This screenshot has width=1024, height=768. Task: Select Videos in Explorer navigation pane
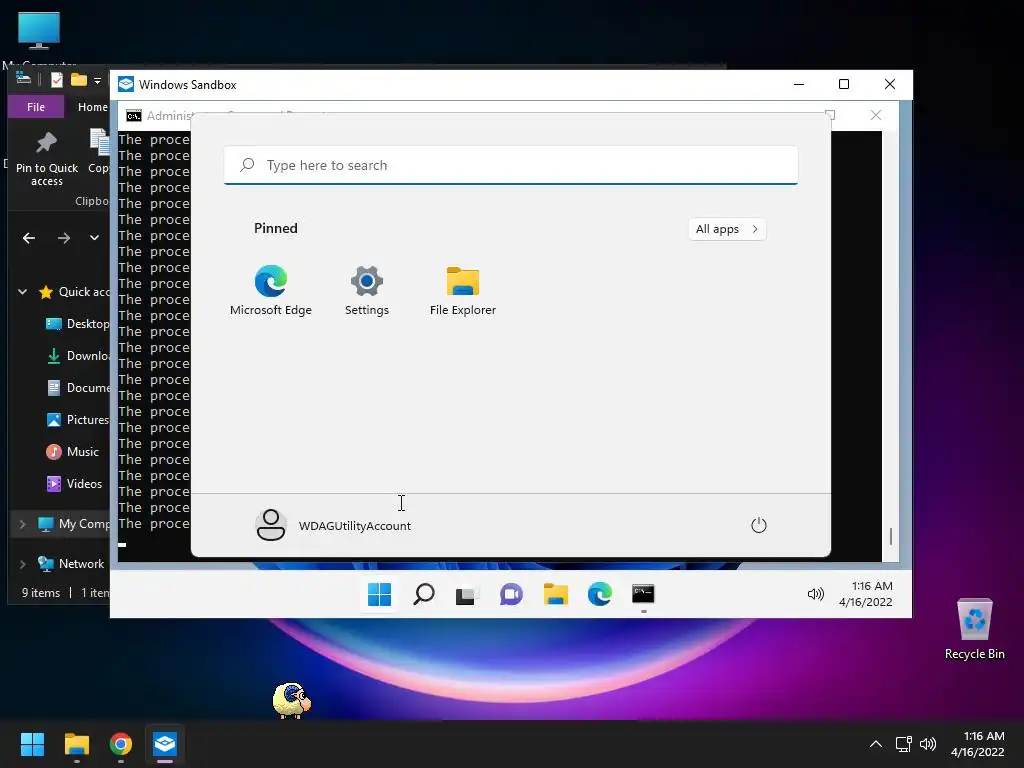click(x=74, y=484)
